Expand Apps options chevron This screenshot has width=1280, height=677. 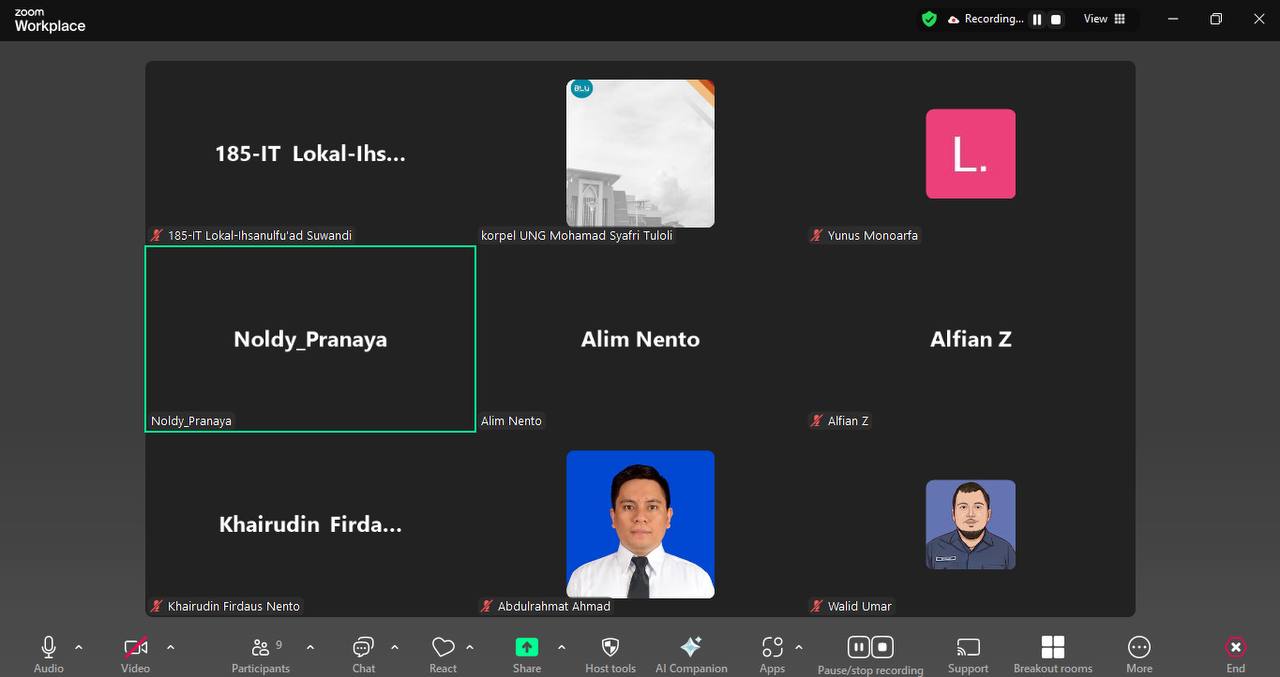[x=798, y=647]
